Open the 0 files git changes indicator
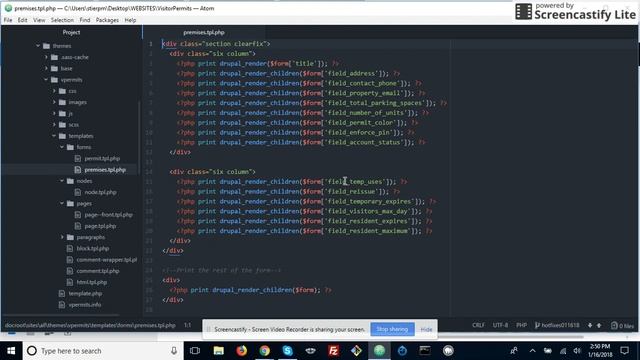 coord(622,325)
